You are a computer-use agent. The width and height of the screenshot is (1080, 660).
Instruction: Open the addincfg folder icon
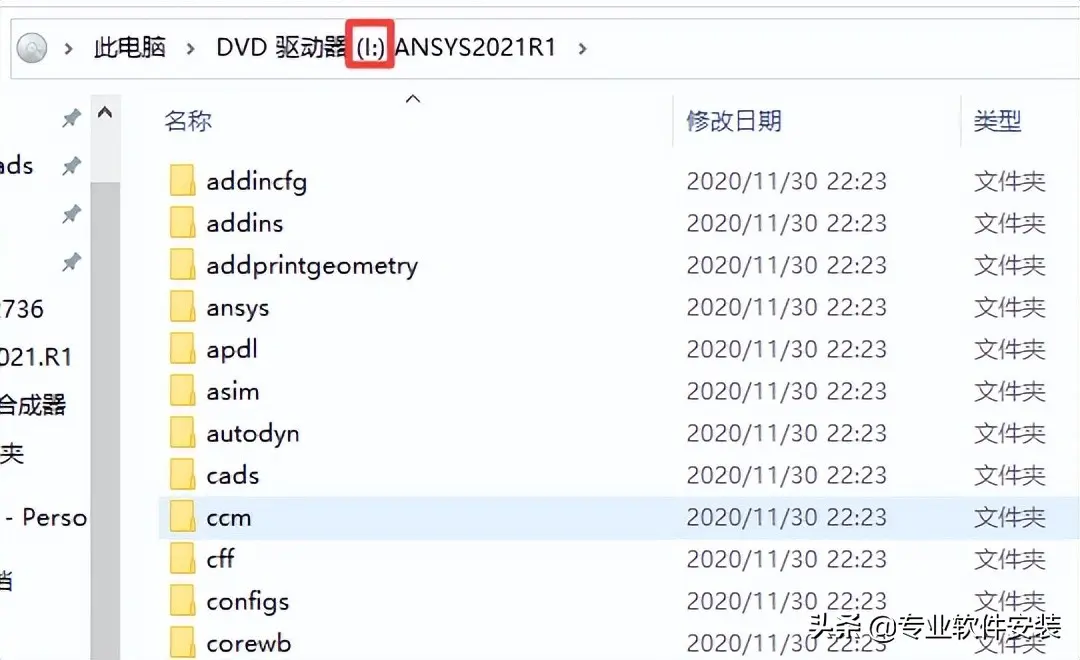(183, 181)
